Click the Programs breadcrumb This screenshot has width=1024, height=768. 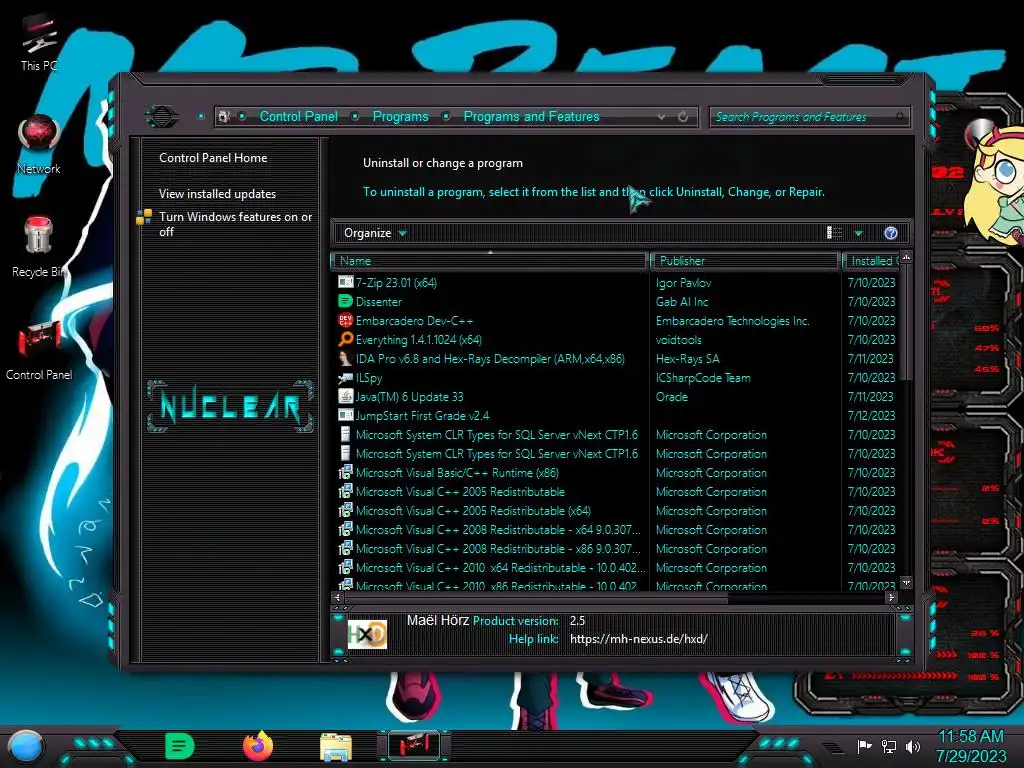(x=400, y=117)
